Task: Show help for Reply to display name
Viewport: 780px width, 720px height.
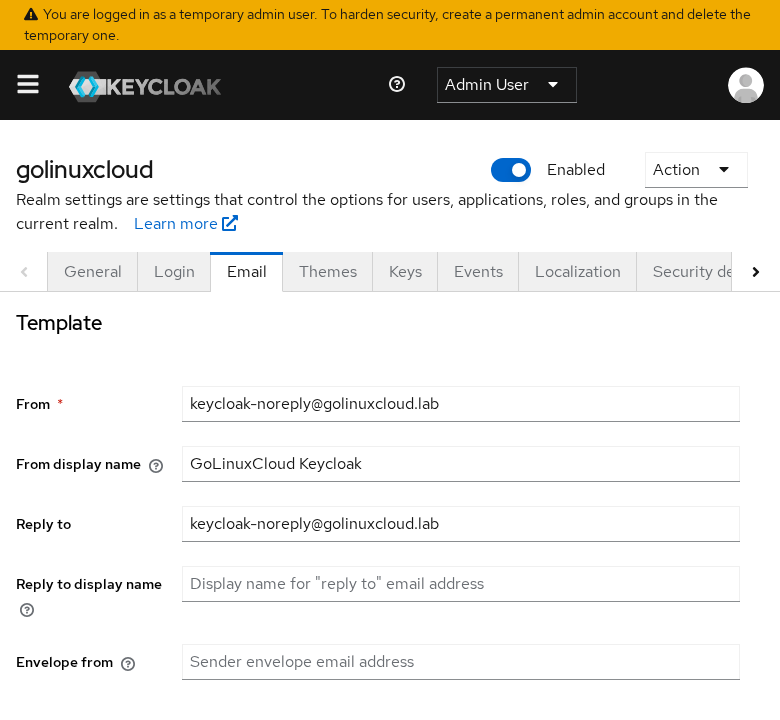Action: pos(27,610)
